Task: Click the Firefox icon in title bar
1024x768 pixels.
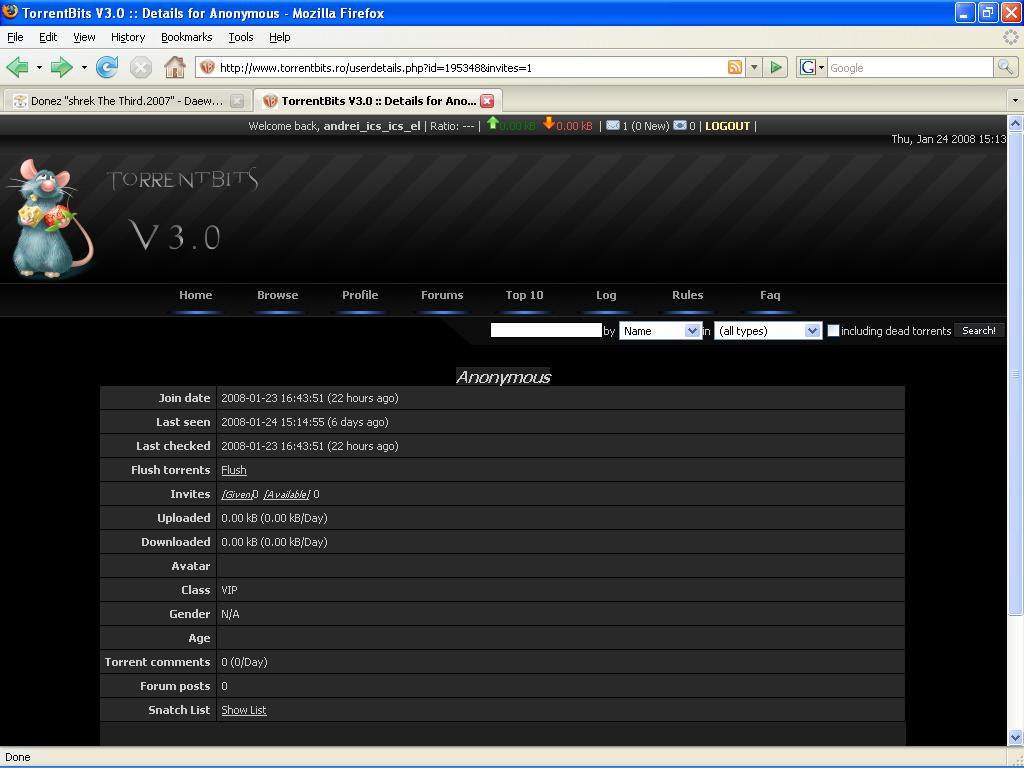Action: tap(10, 12)
